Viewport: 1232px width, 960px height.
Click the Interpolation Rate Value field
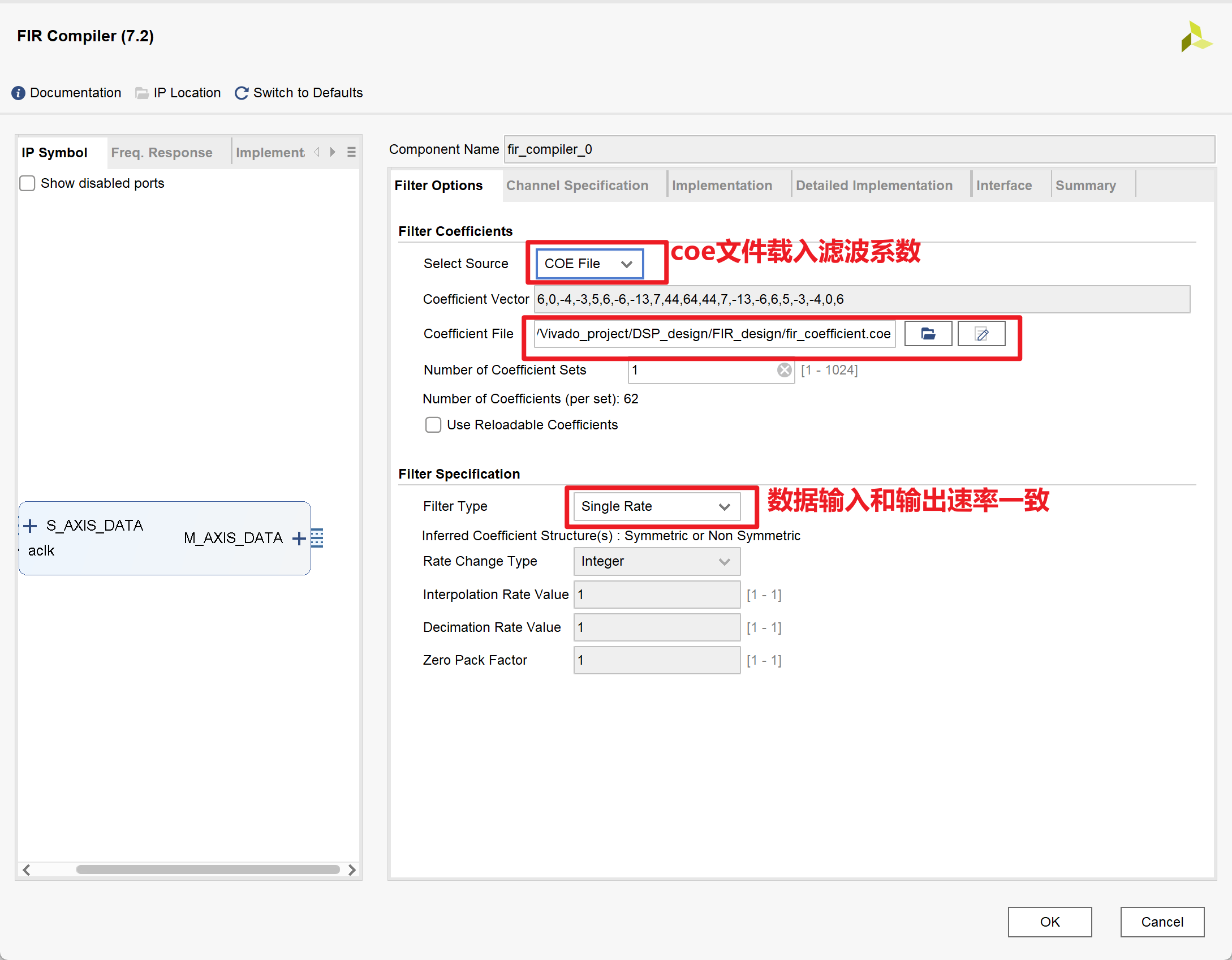pos(657,595)
